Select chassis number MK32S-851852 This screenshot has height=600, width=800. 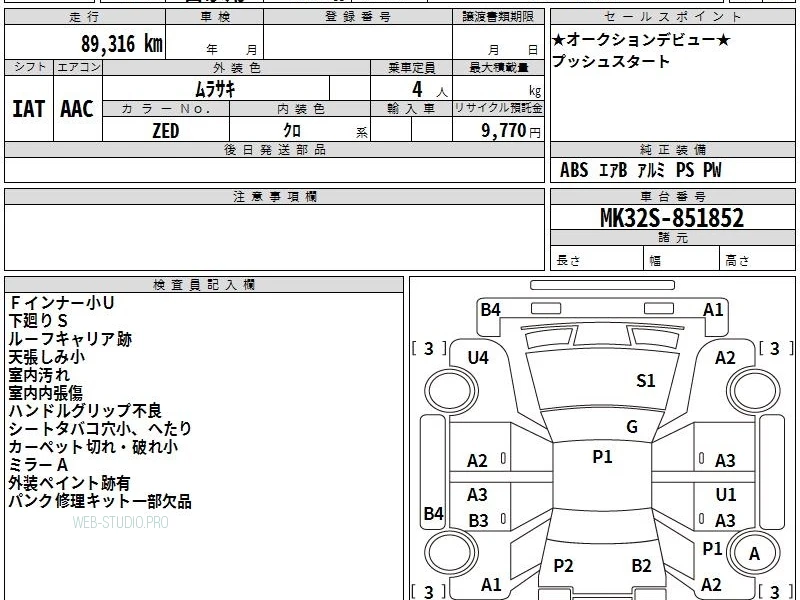(x=672, y=218)
